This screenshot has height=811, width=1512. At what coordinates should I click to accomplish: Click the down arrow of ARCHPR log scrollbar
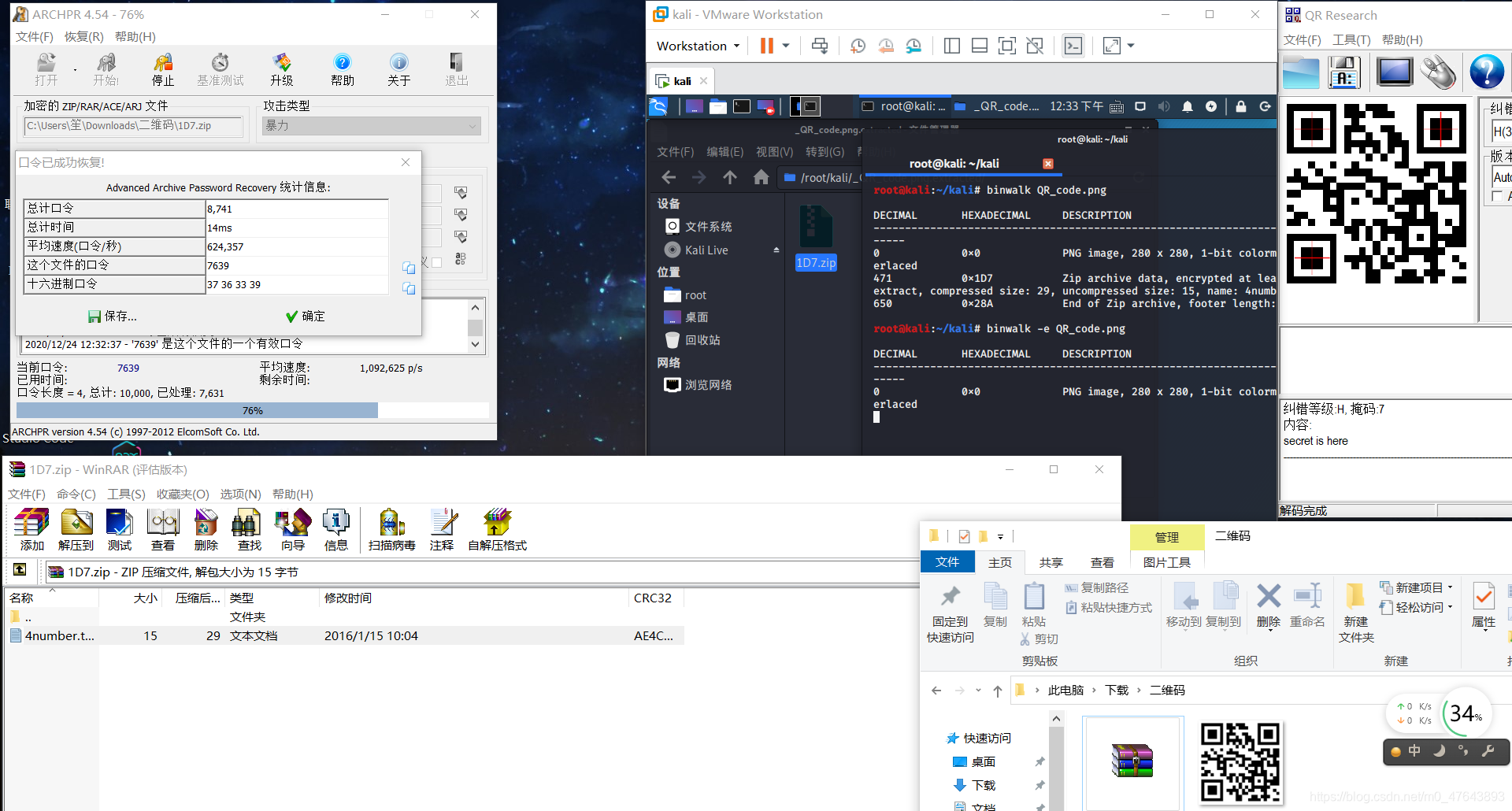475,344
